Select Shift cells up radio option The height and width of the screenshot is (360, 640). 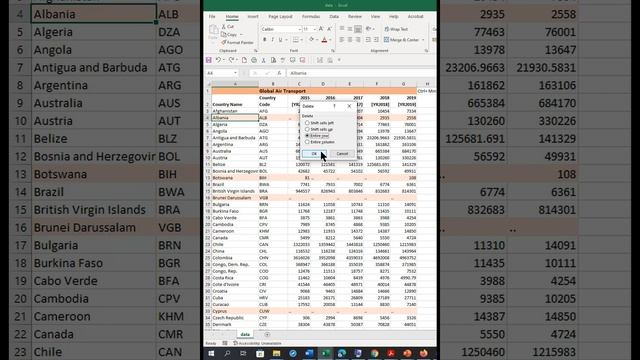[x=319, y=129]
